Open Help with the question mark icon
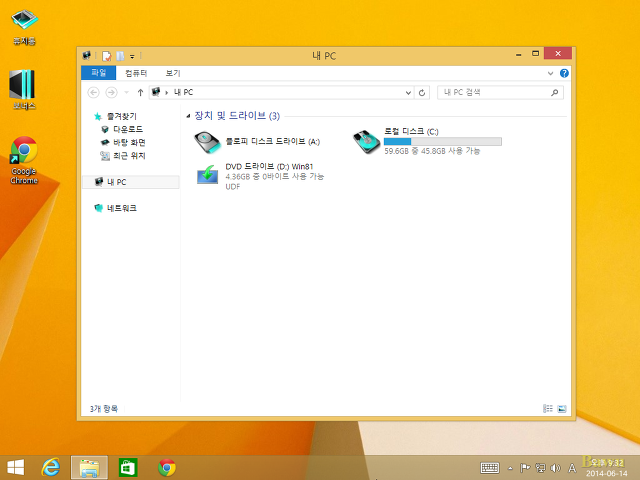640x480 pixels. pyautogui.click(x=564, y=73)
